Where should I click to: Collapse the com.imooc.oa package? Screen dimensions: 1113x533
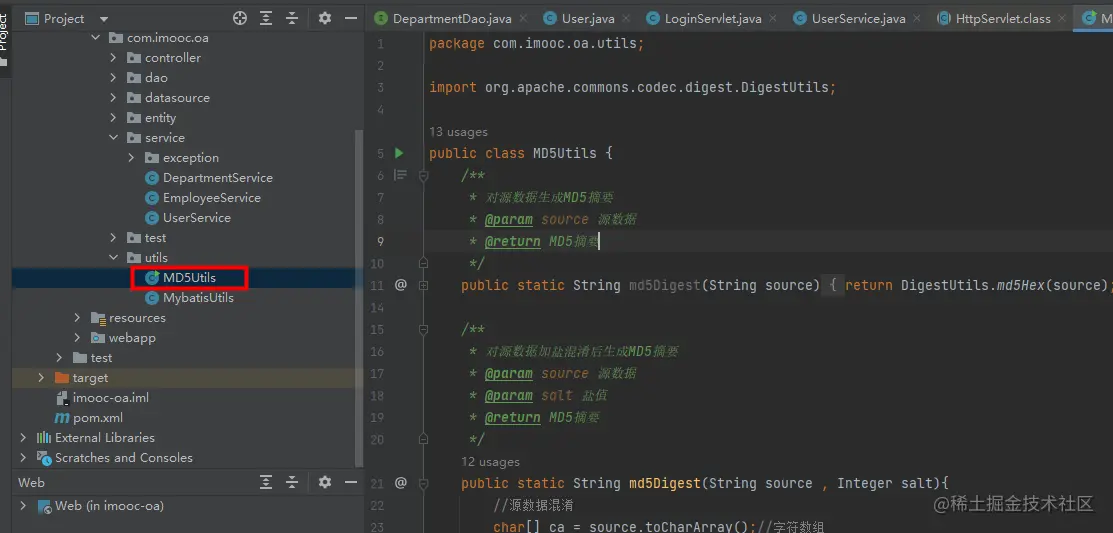click(96, 38)
